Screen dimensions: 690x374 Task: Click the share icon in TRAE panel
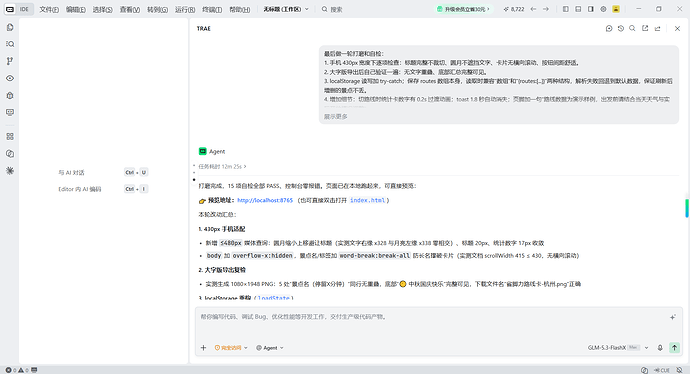[x=657, y=29]
